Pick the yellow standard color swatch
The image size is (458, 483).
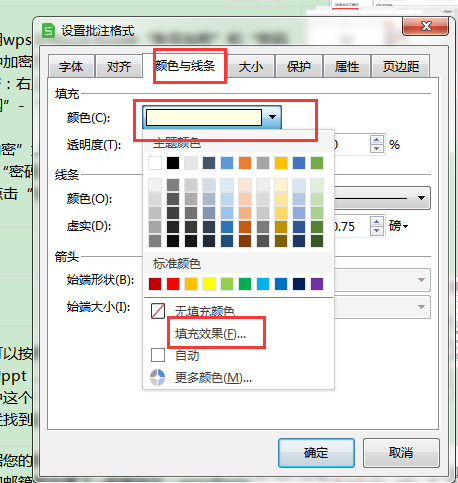pos(209,284)
